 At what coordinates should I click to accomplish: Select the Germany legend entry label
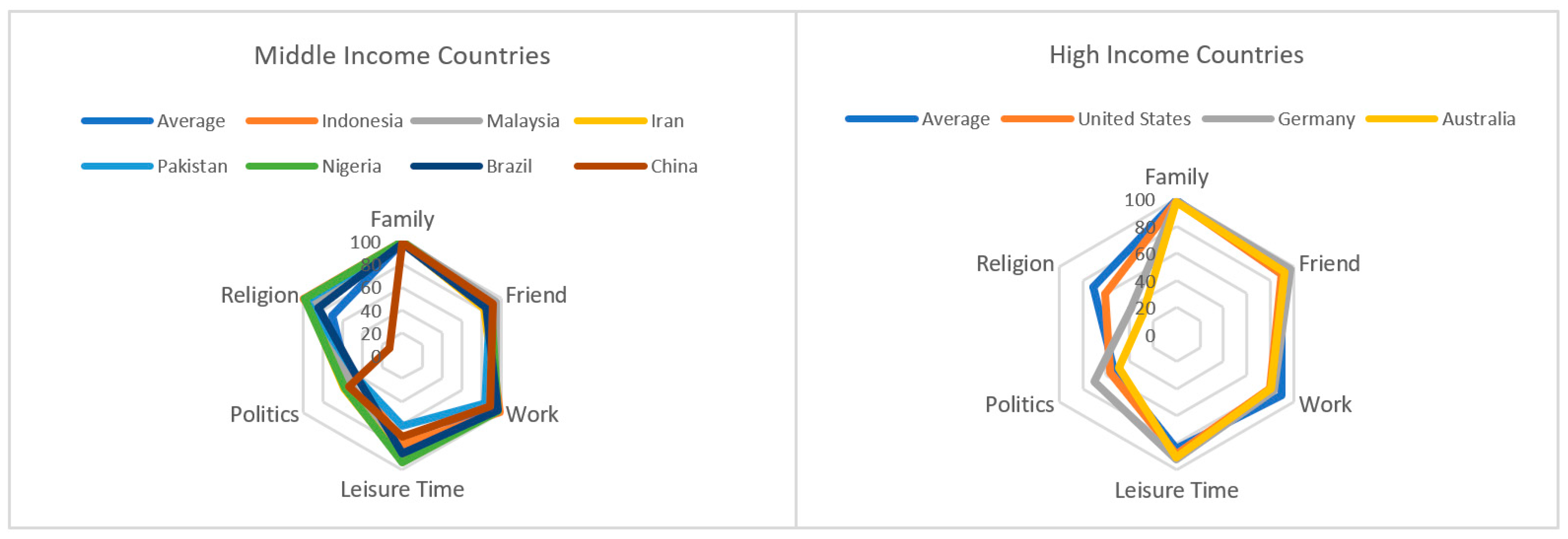(x=1316, y=119)
